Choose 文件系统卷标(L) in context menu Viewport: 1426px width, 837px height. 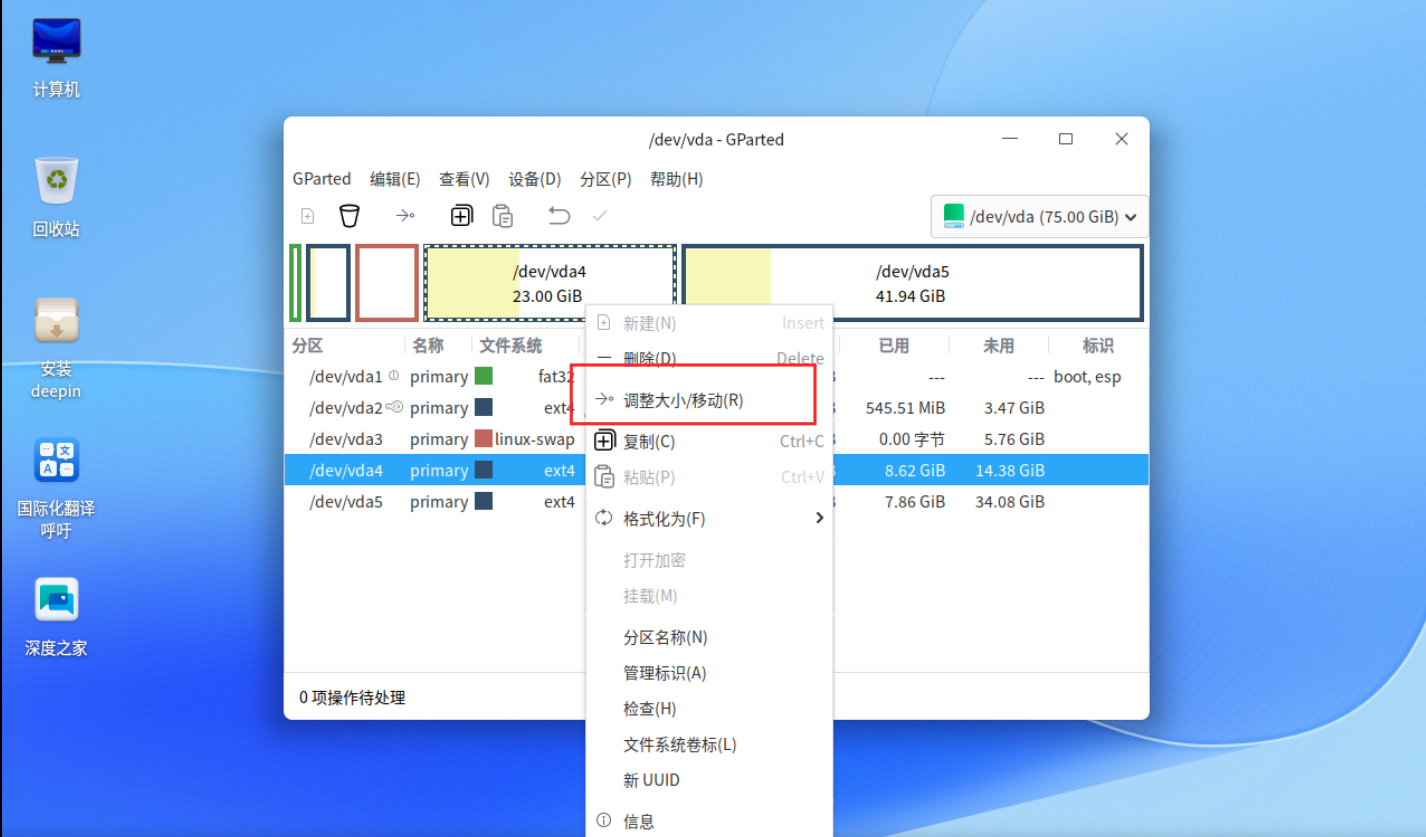pos(709,744)
